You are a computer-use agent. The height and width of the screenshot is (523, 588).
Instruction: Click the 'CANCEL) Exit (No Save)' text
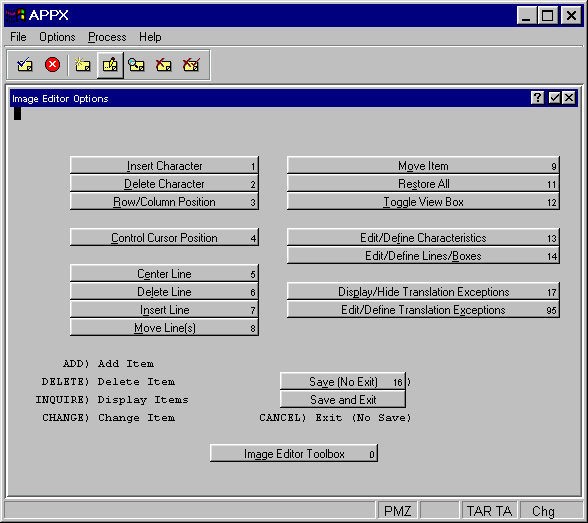coord(335,418)
